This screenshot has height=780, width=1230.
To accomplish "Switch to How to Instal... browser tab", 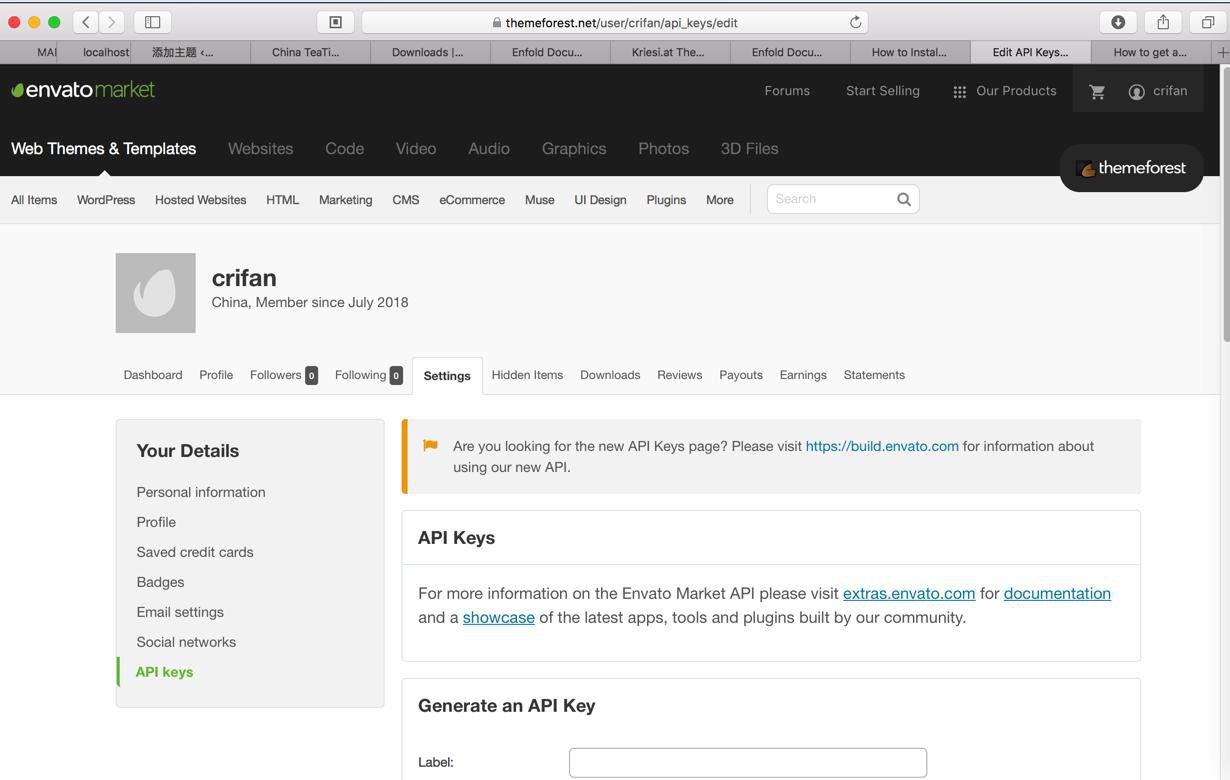I will (x=909, y=52).
